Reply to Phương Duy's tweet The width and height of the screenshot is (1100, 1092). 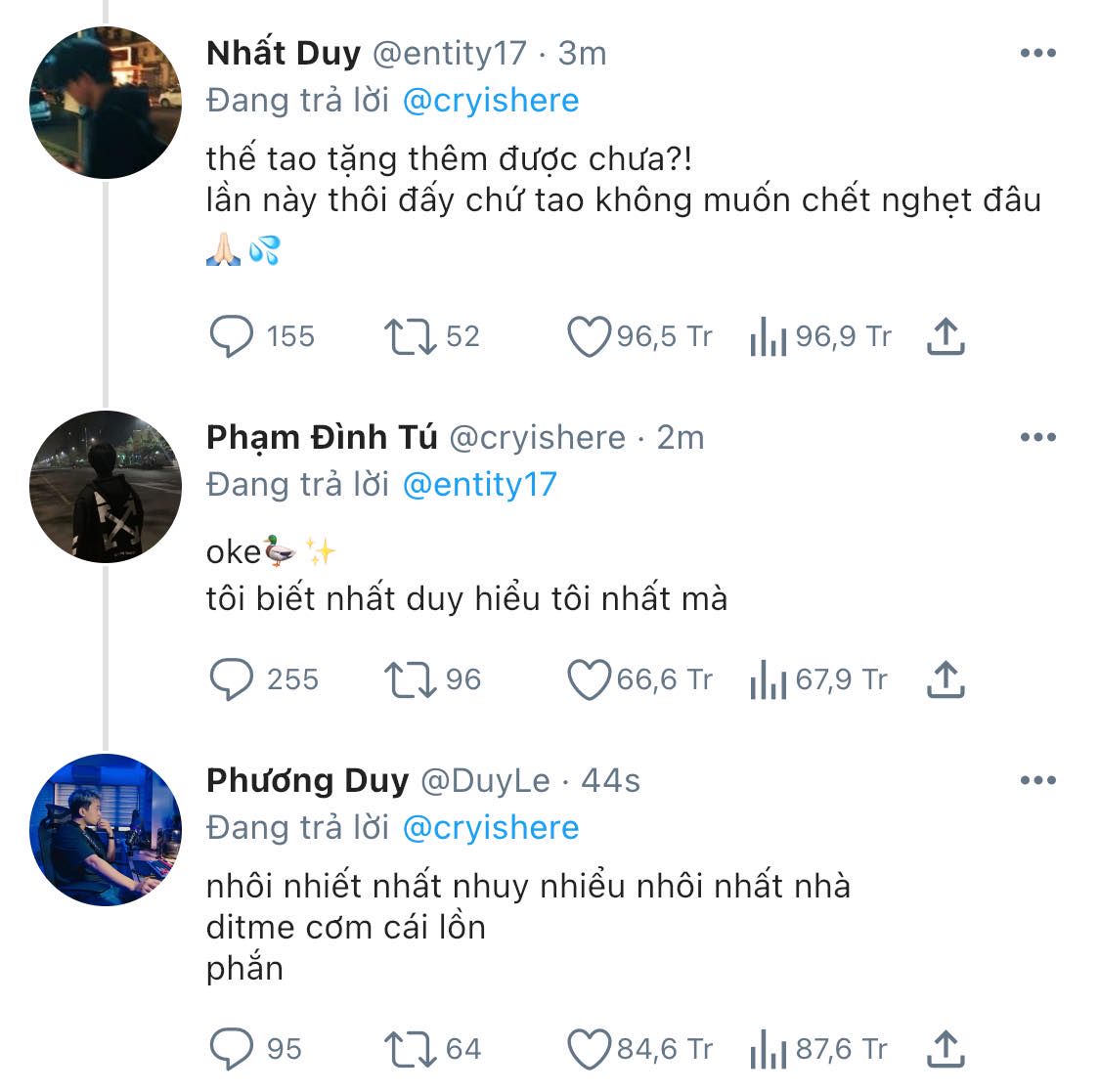[232, 1049]
